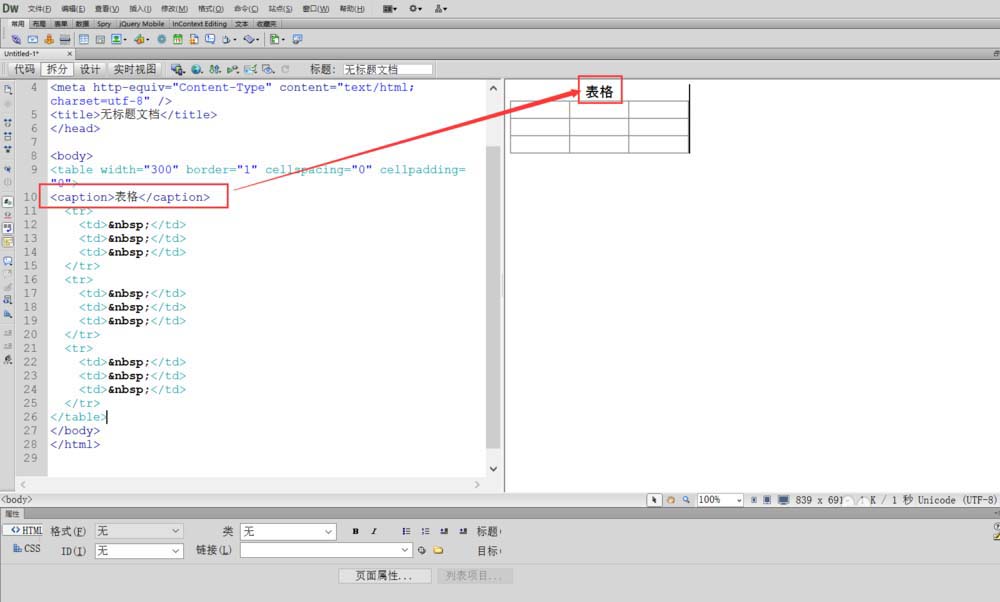
Task: Open the 插入(I) menu
Action: click(138, 8)
